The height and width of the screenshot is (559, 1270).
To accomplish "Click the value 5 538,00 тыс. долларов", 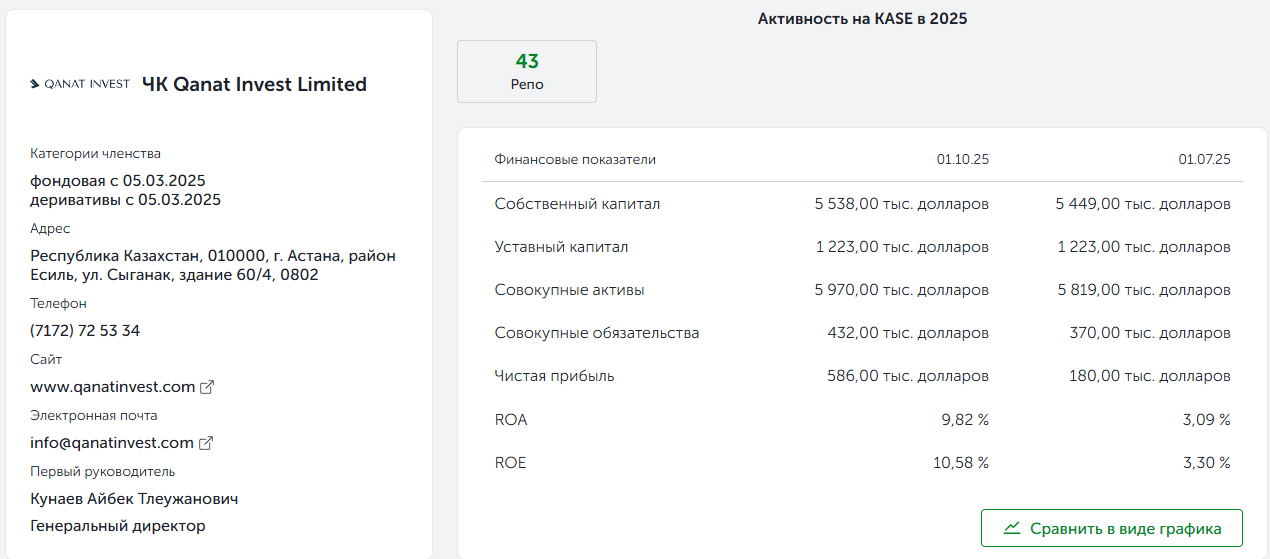I will (x=902, y=204).
